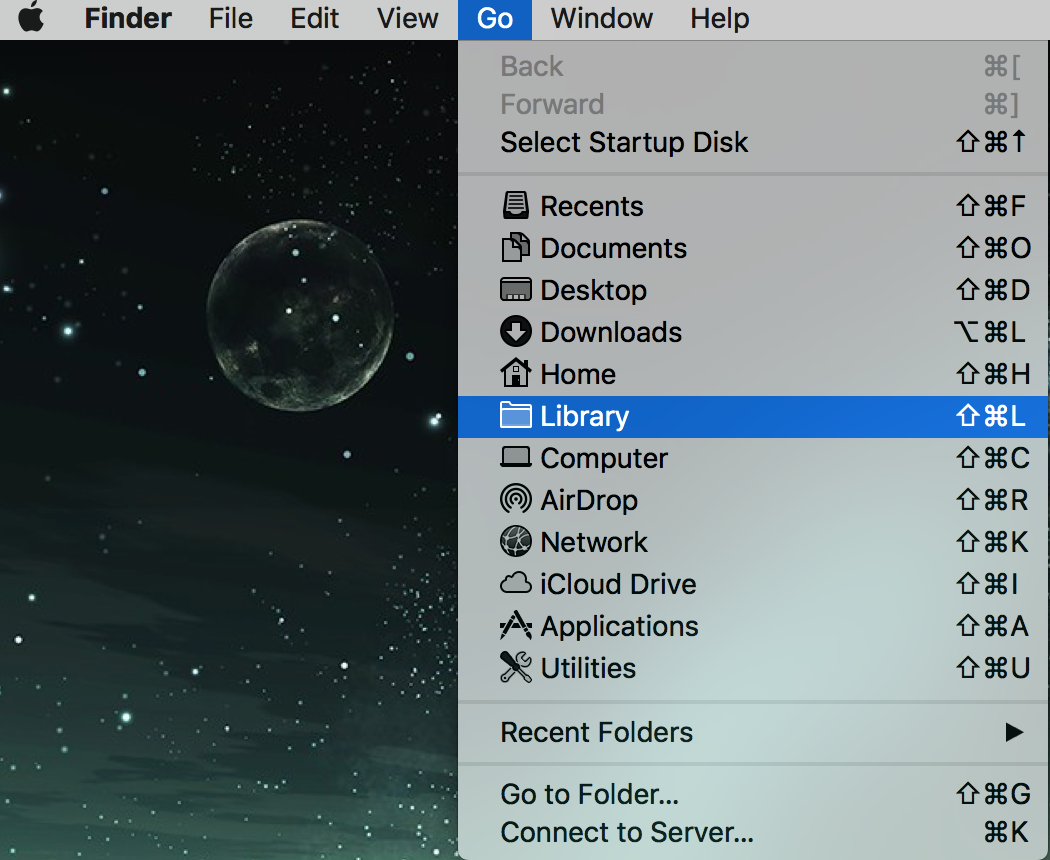The height and width of the screenshot is (860, 1050).
Task: Choose Go to Folder…
Action: pyautogui.click(x=753, y=794)
